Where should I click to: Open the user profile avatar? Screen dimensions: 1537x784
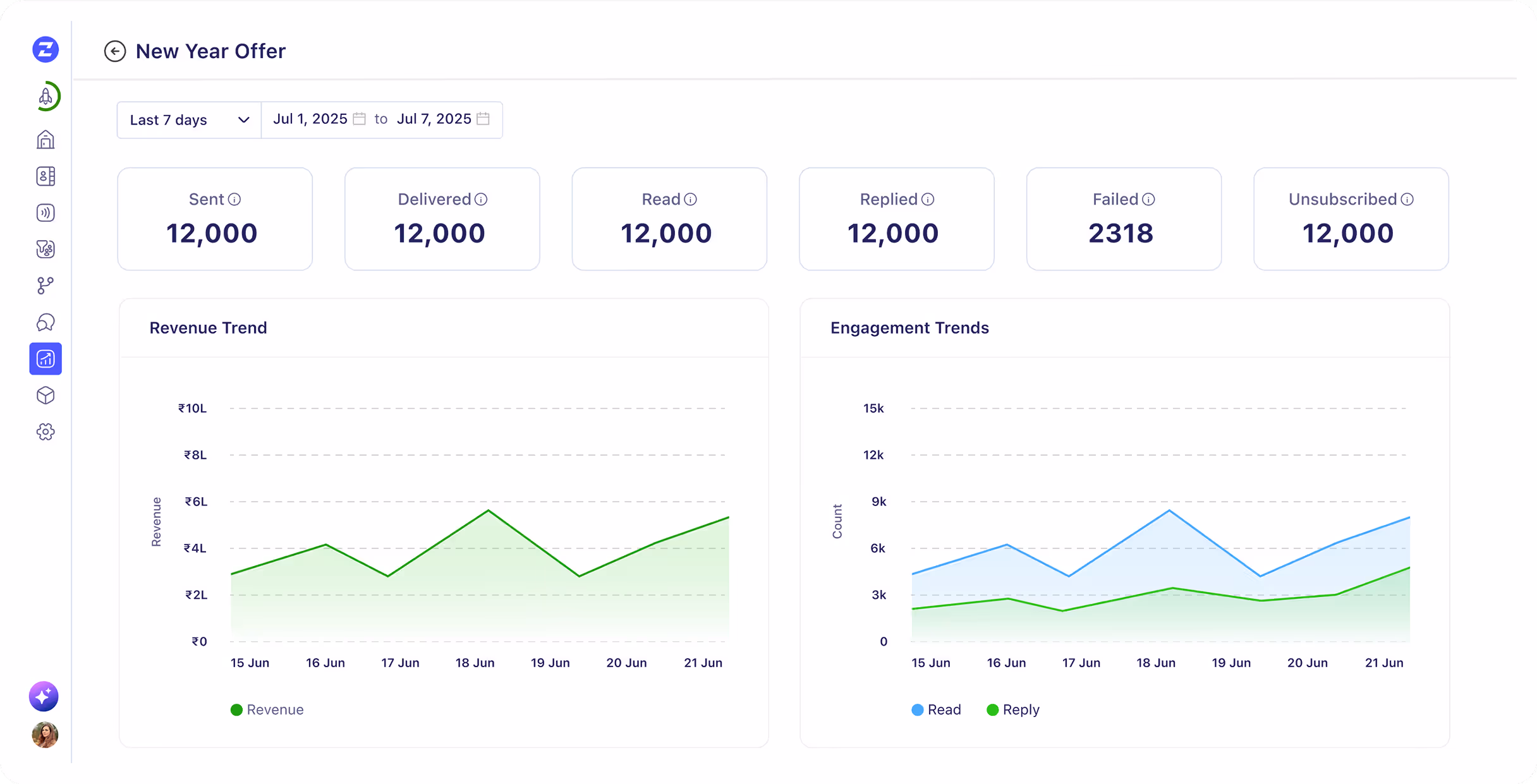click(x=45, y=735)
